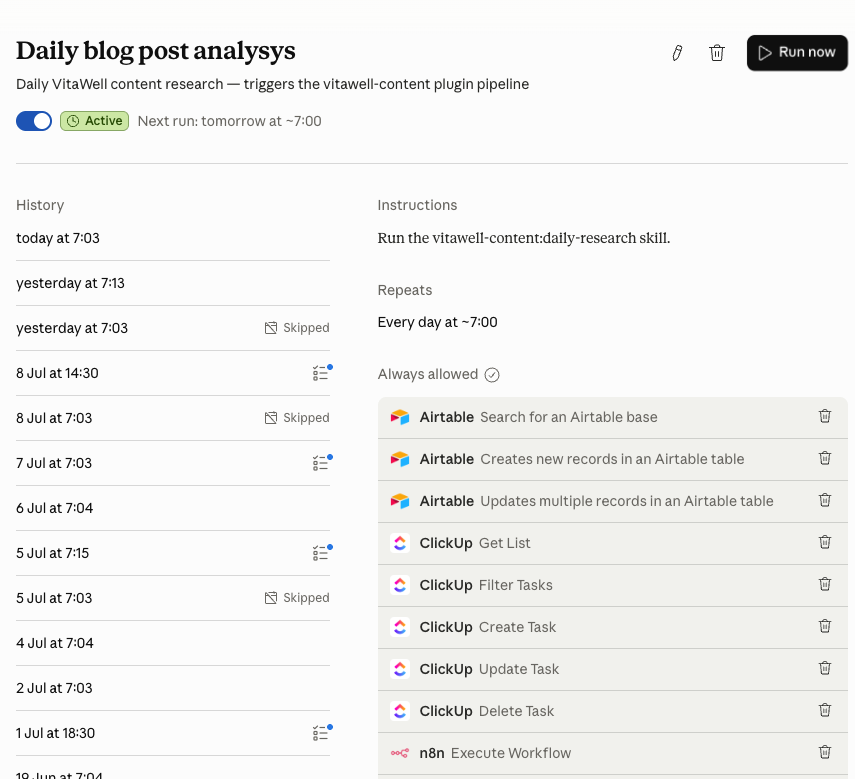Viewport: 855px width, 779px height.
Task: Click the green Active status badge
Action: (x=94, y=121)
